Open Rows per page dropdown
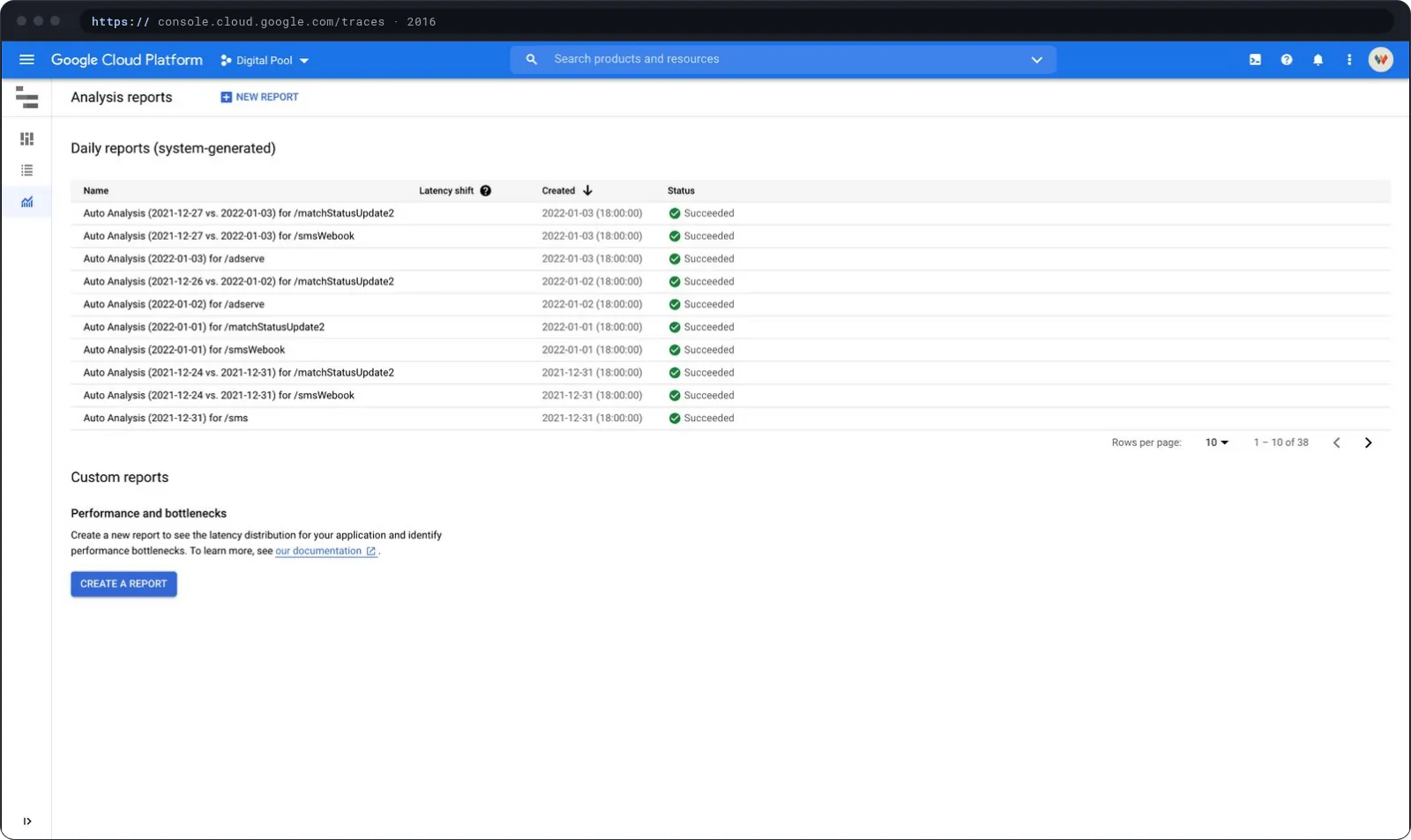Image resolution: width=1411 pixels, height=840 pixels. coord(1217,442)
